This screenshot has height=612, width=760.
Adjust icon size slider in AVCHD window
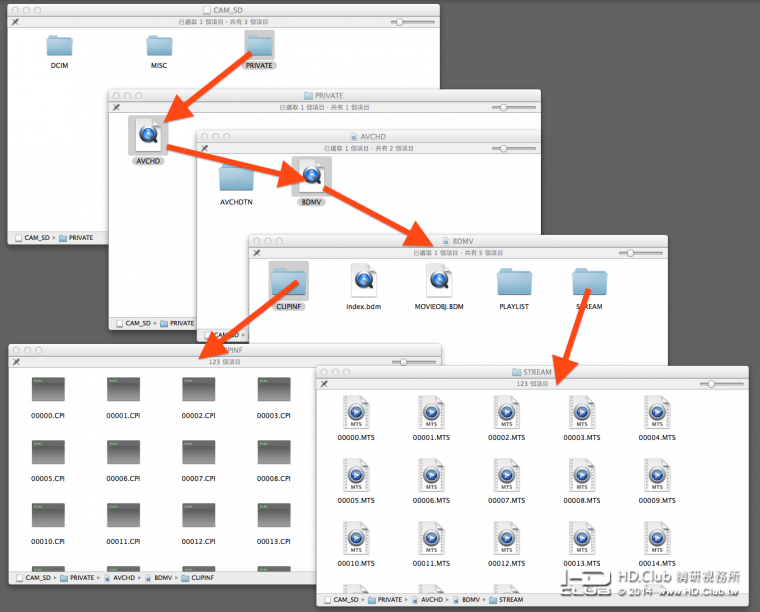(514, 148)
